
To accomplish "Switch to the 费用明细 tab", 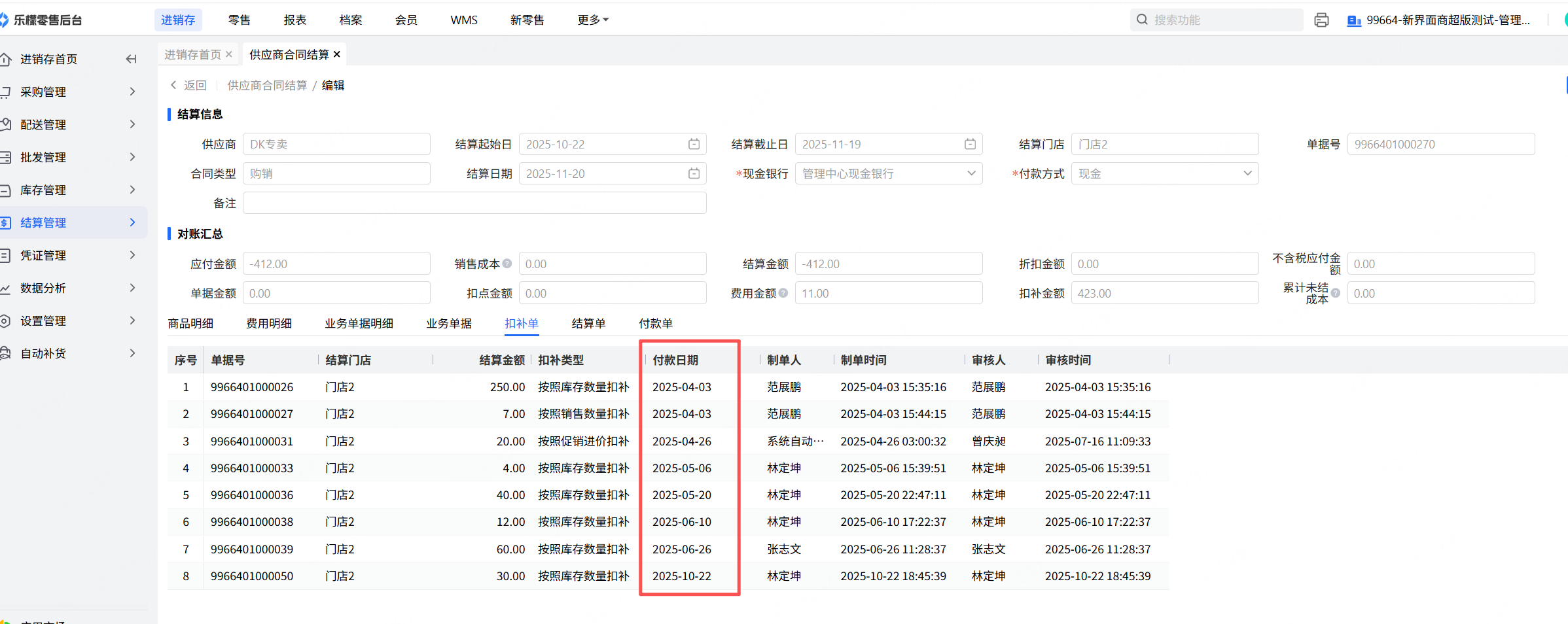I will coord(269,324).
